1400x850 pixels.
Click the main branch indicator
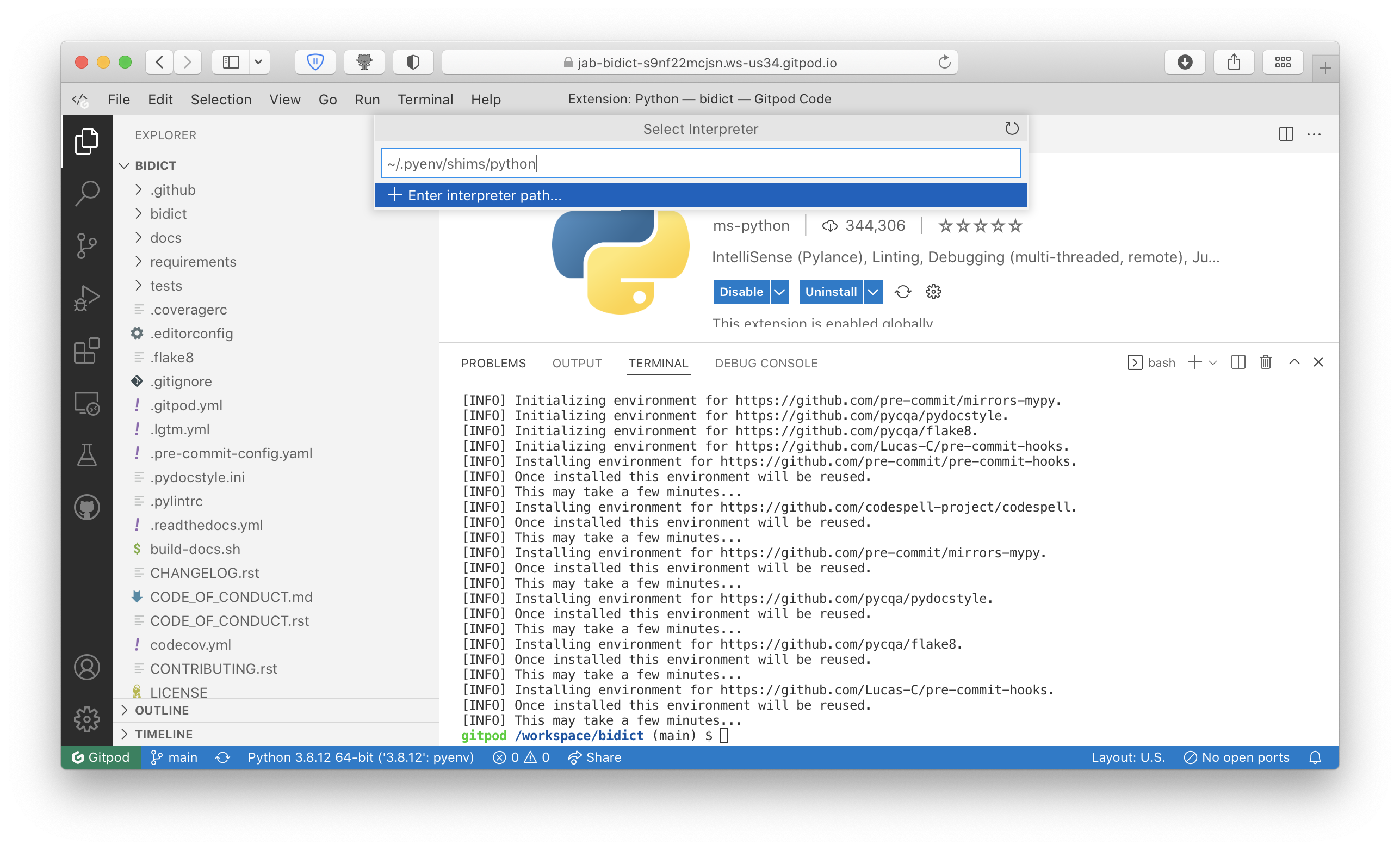pos(174,757)
